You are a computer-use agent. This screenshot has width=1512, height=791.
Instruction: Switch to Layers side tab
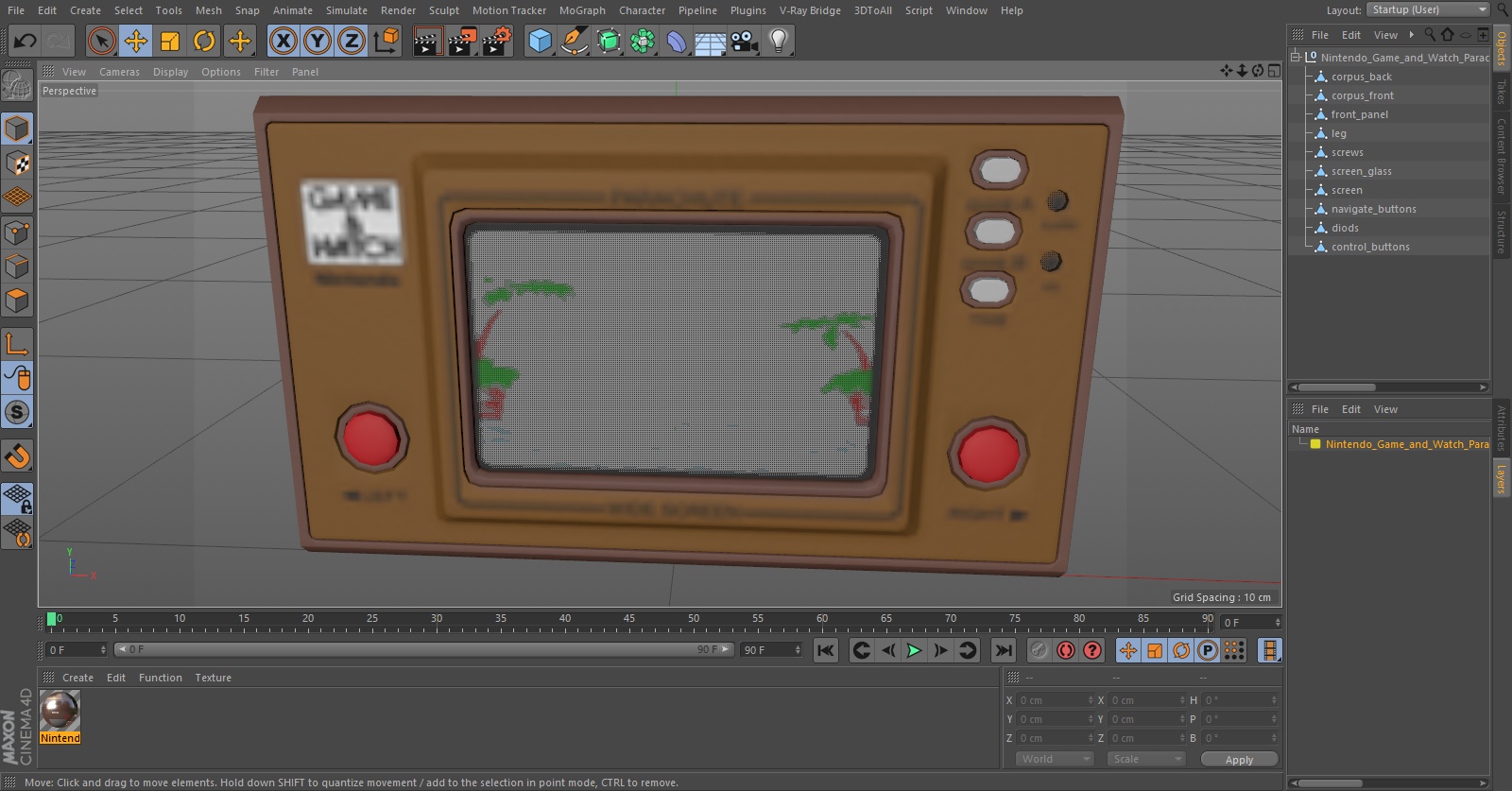(x=1502, y=479)
